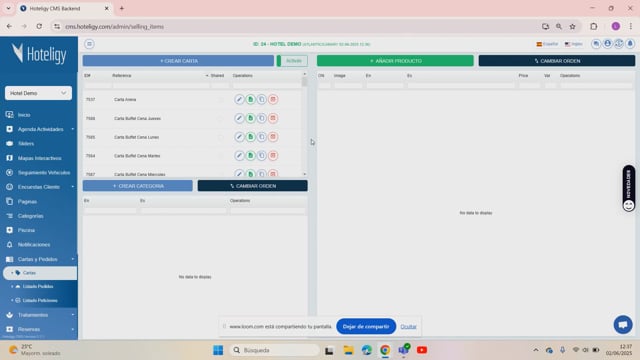The image size is (640, 360).
Task: Click the cartas table vertical scrollbar
Action: pyautogui.click(x=304, y=124)
